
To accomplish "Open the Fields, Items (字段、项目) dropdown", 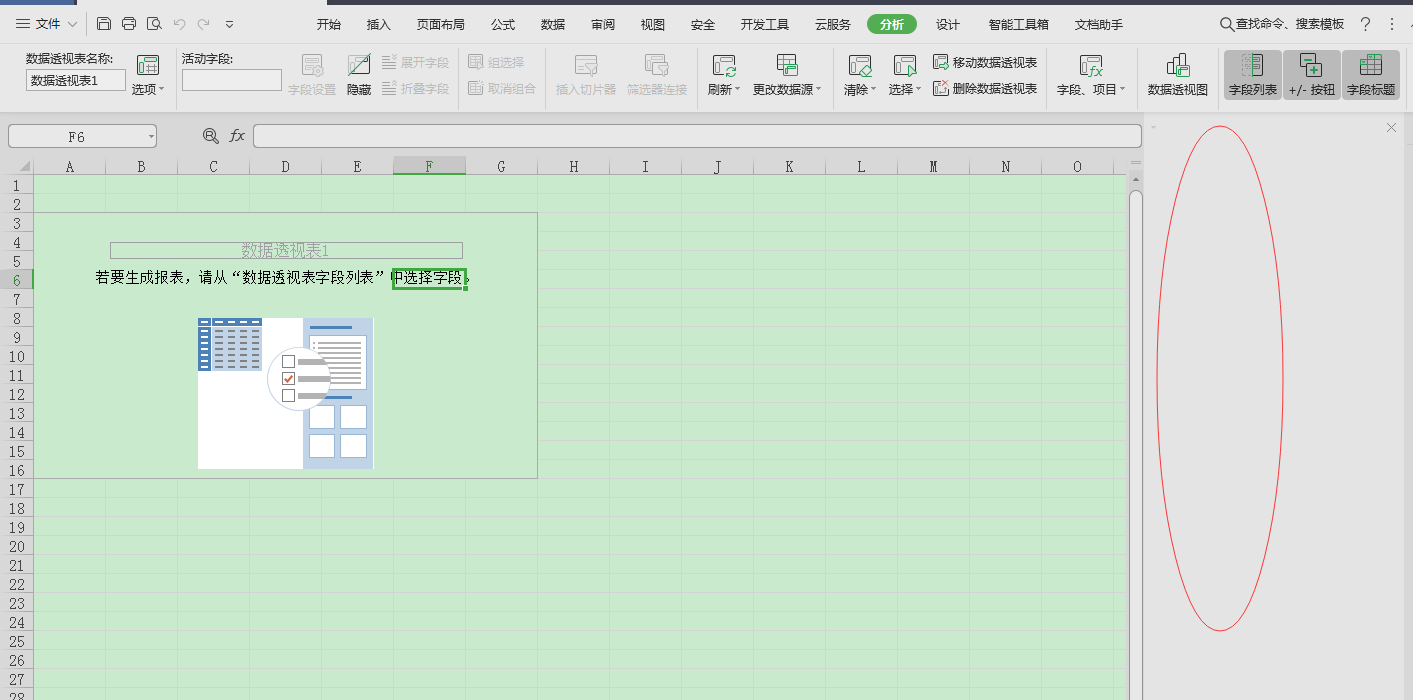I will [x=1091, y=89].
